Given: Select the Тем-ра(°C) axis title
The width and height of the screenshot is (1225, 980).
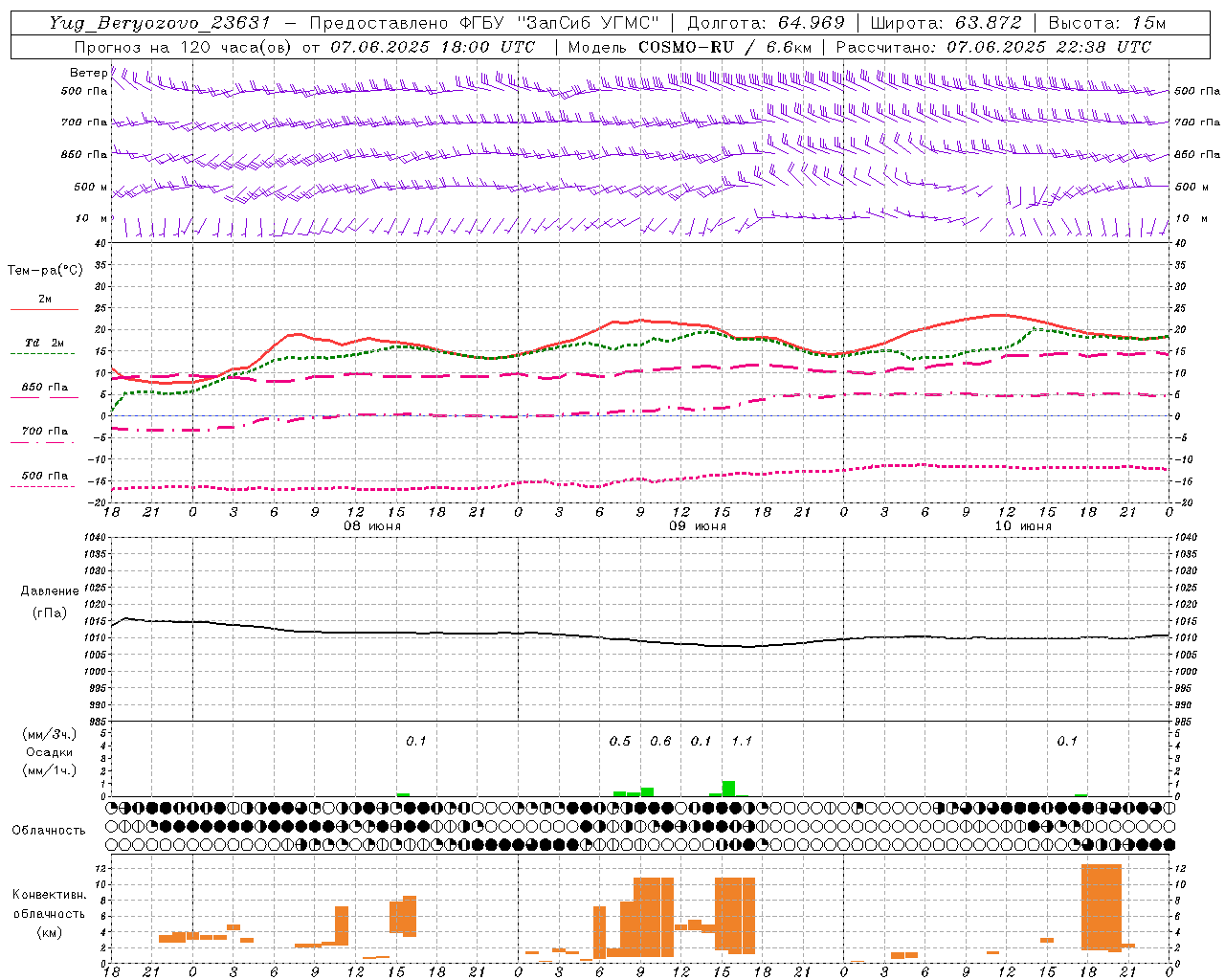Looking at the screenshot, I should 45,271.
